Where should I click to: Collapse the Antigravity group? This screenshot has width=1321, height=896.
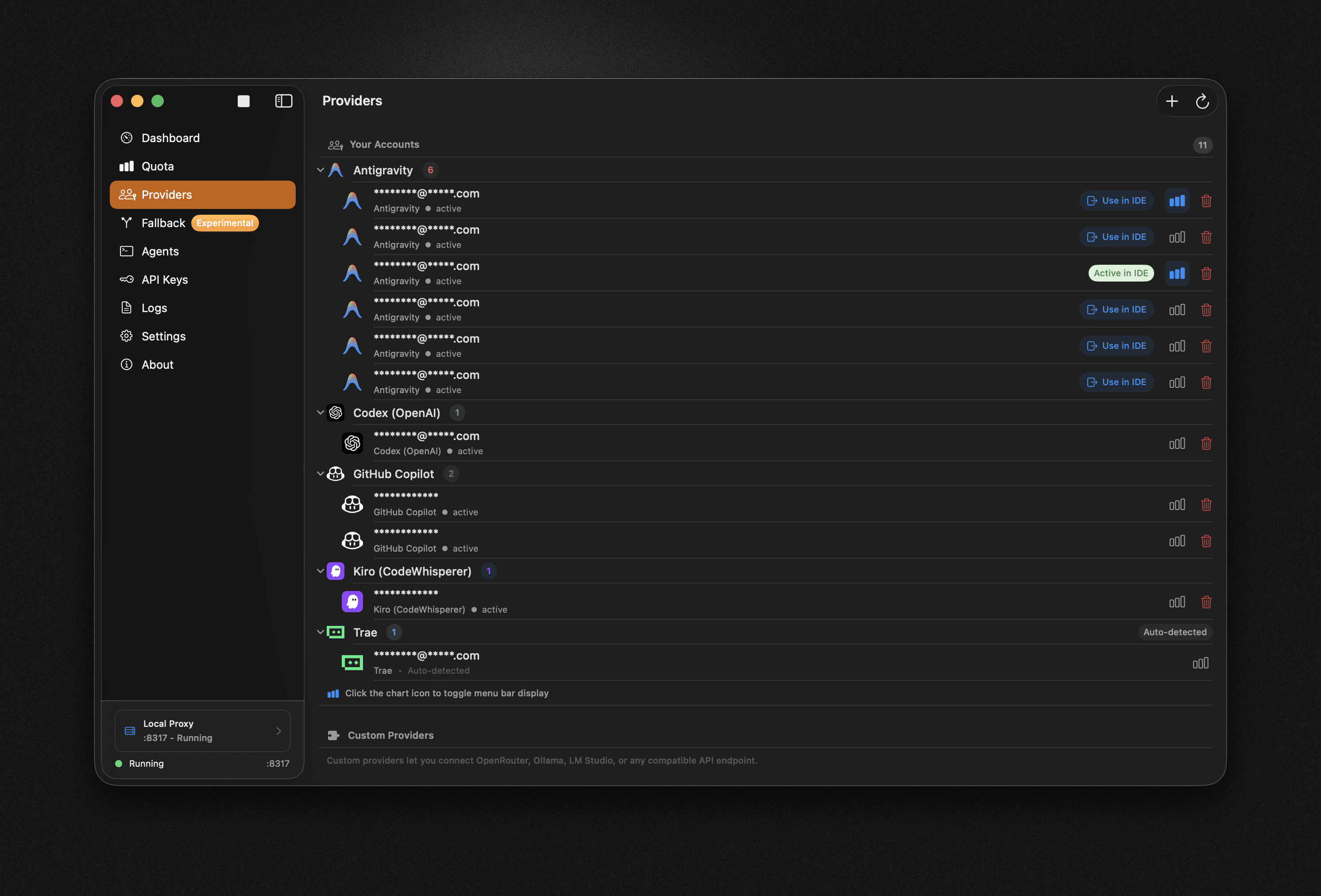tap(321, 170)
